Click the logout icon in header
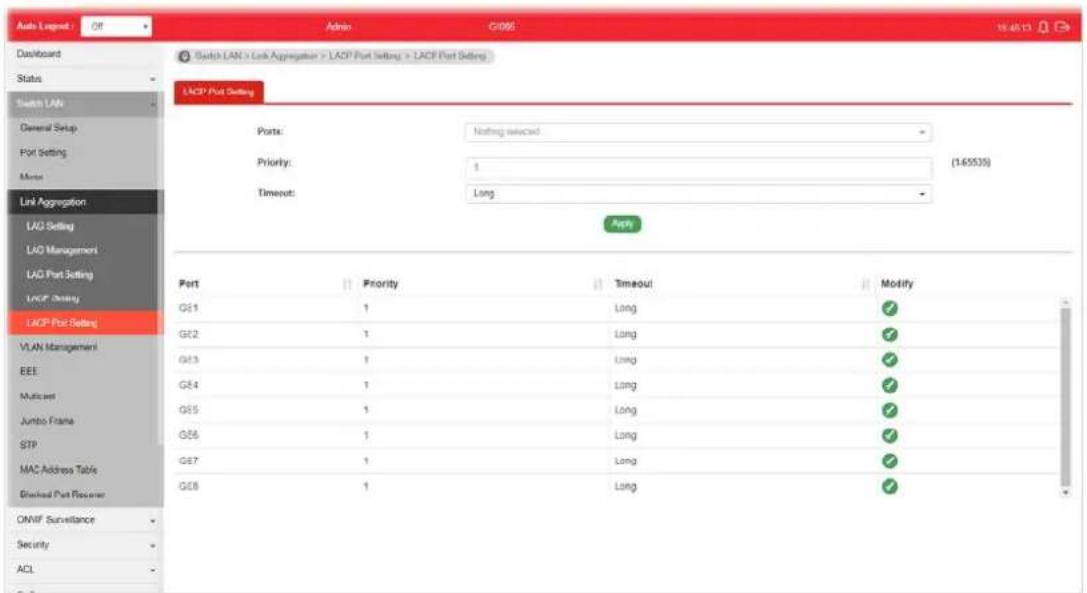Screen dimensions: 1087x593 1062,27
